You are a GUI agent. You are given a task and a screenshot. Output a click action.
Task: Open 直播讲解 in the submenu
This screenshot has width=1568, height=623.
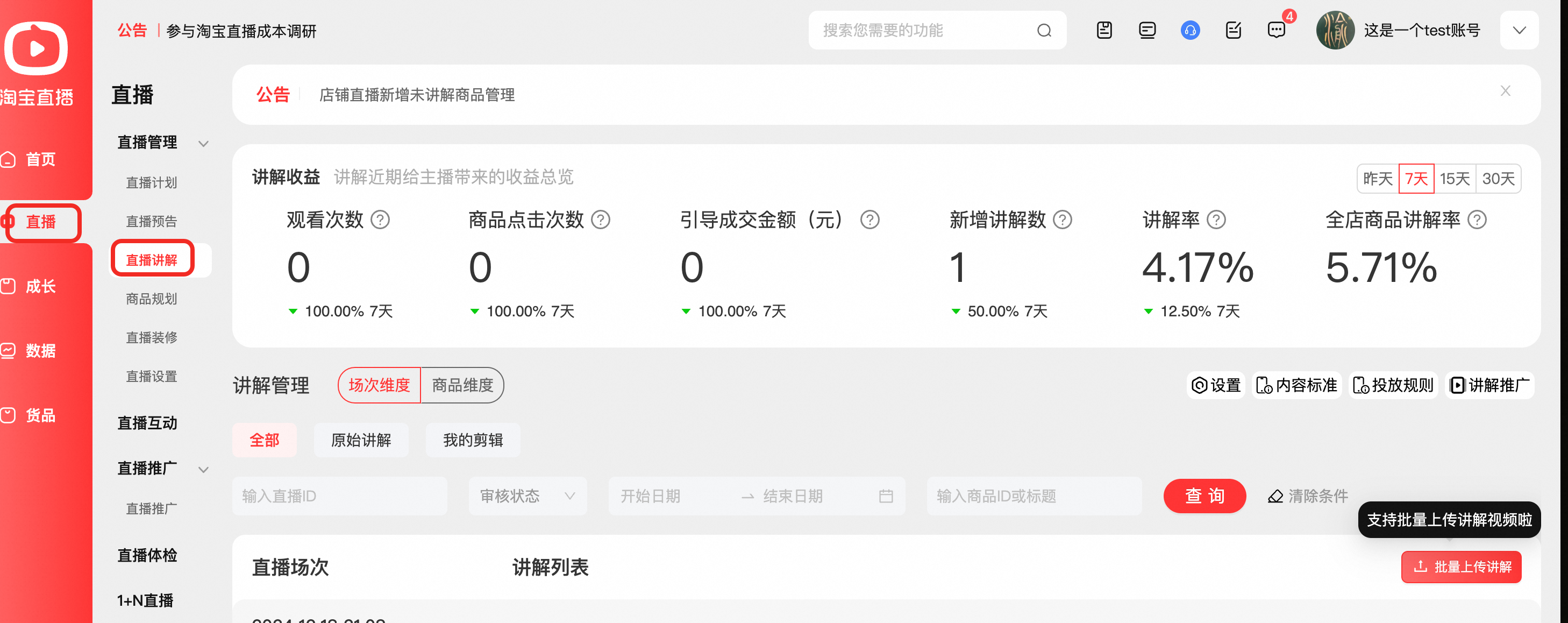[x=152, y=260]
